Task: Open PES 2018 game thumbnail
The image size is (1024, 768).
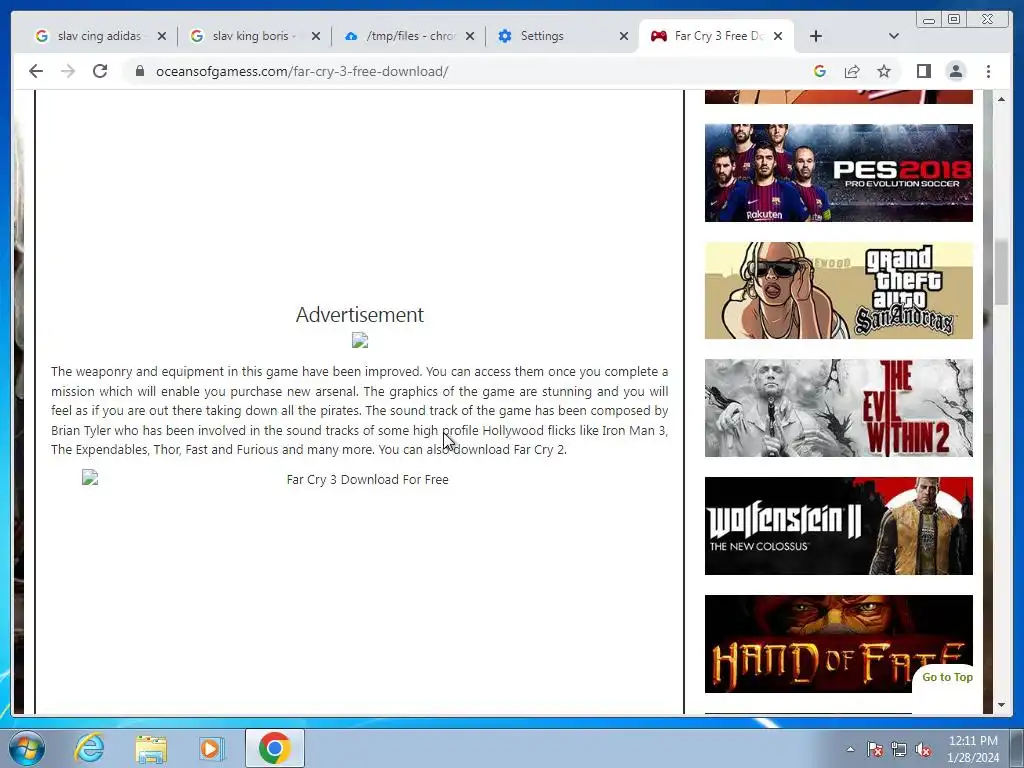Action: [x=839, y=173]
